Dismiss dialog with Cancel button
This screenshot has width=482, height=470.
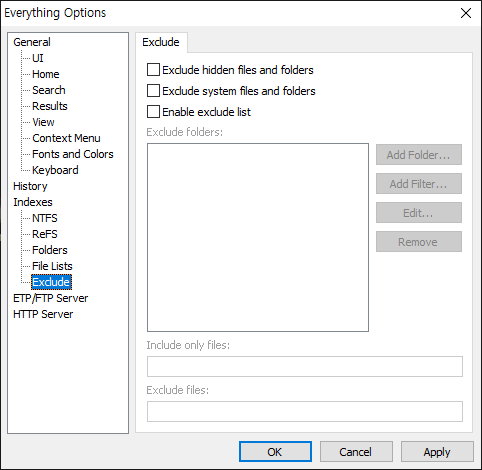pos(356,452)
